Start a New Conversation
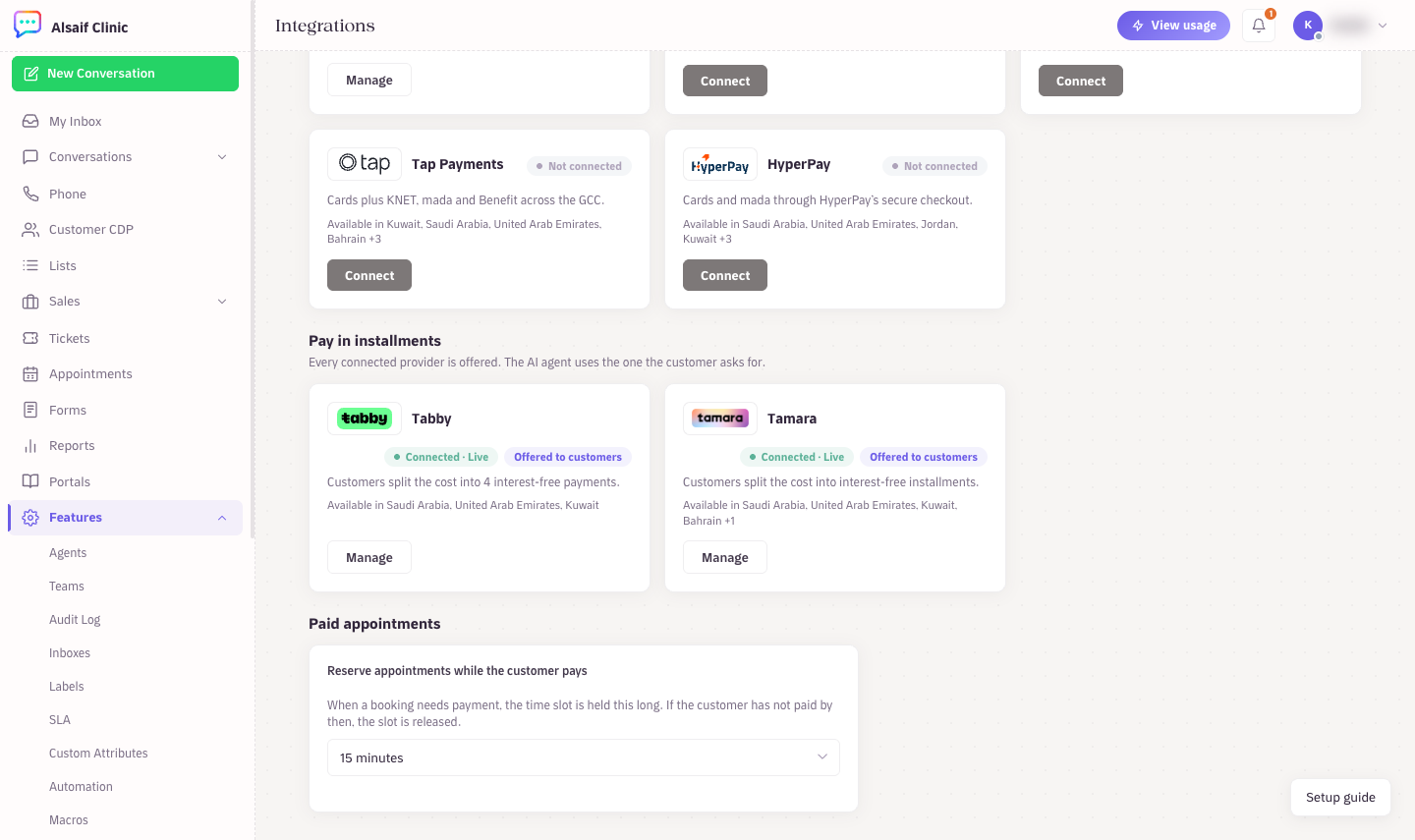 click(125, 74)
